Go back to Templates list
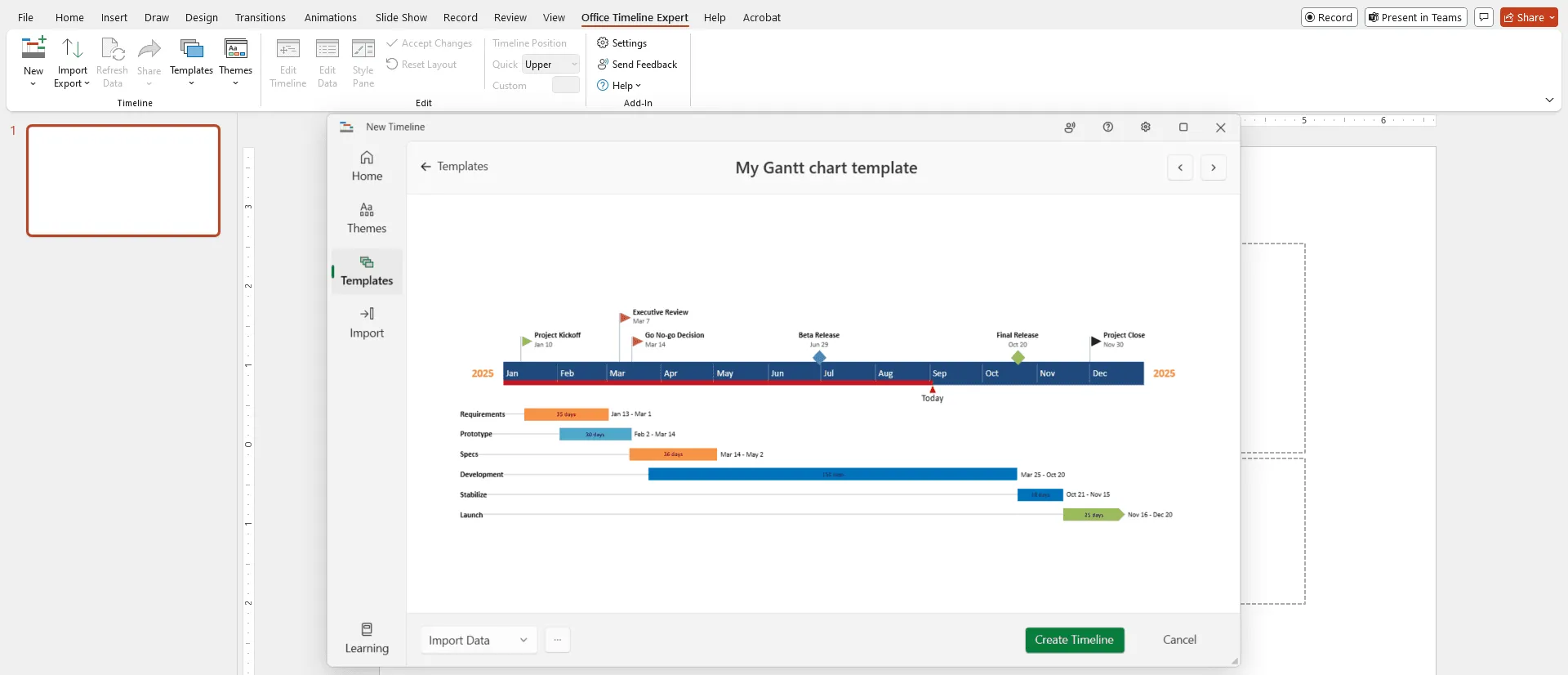 (454, 167)
